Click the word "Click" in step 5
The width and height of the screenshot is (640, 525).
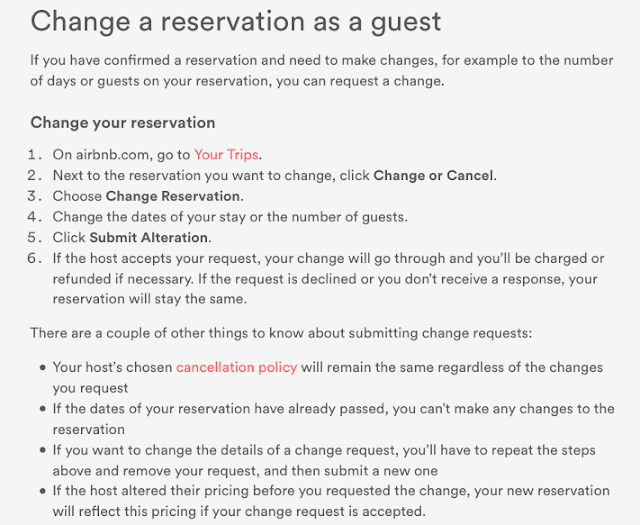pos(69,238)
